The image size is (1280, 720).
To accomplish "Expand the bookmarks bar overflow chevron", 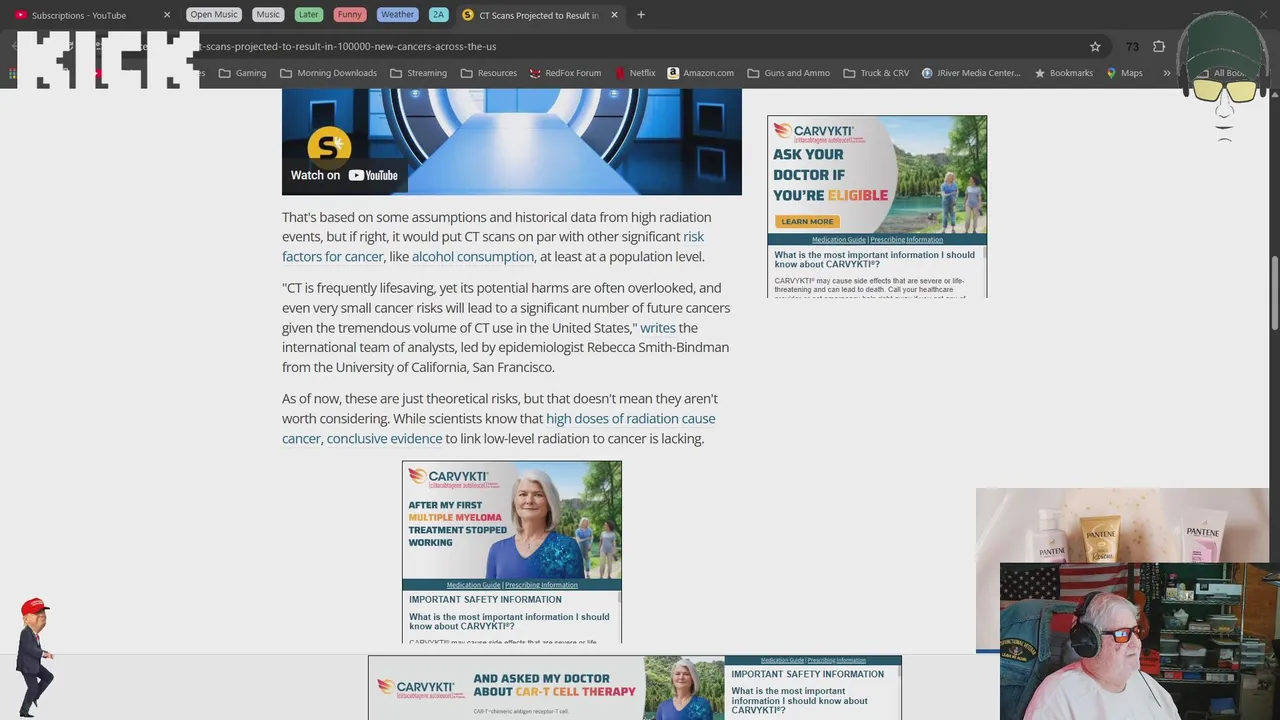I will tap(1166, 73).
